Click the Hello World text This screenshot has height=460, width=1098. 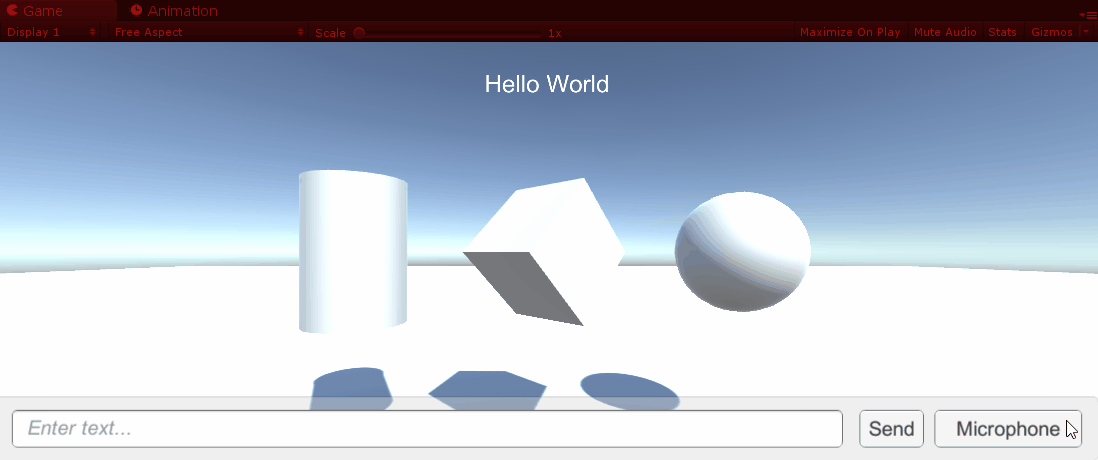click(547, 84)
